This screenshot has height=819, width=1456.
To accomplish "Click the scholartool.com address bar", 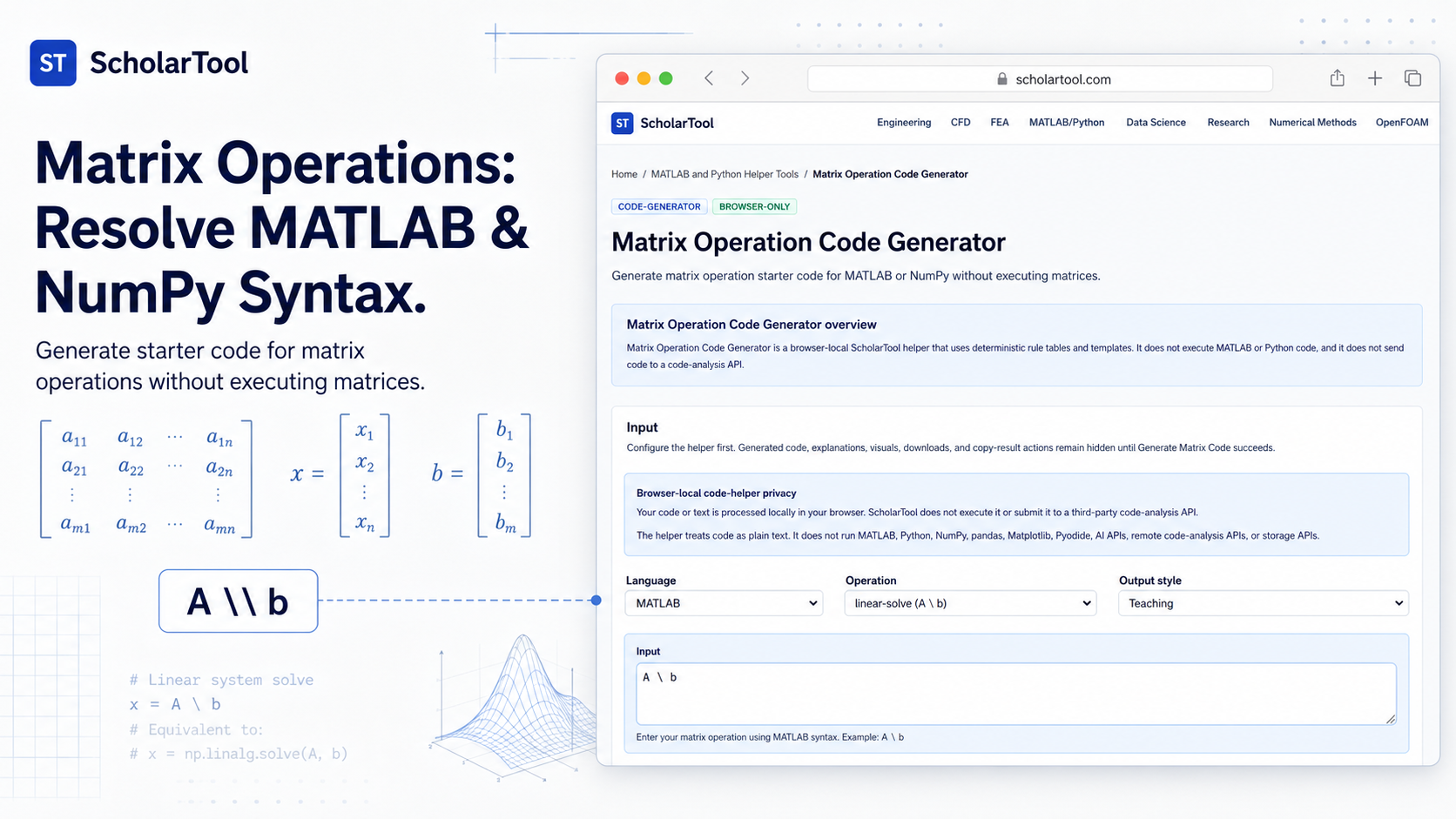I will (1040, 79).
